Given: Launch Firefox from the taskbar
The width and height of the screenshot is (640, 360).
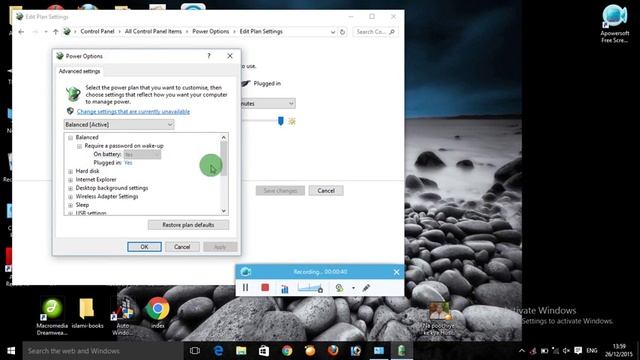Looking at the screenshot, I should [333, 351].
